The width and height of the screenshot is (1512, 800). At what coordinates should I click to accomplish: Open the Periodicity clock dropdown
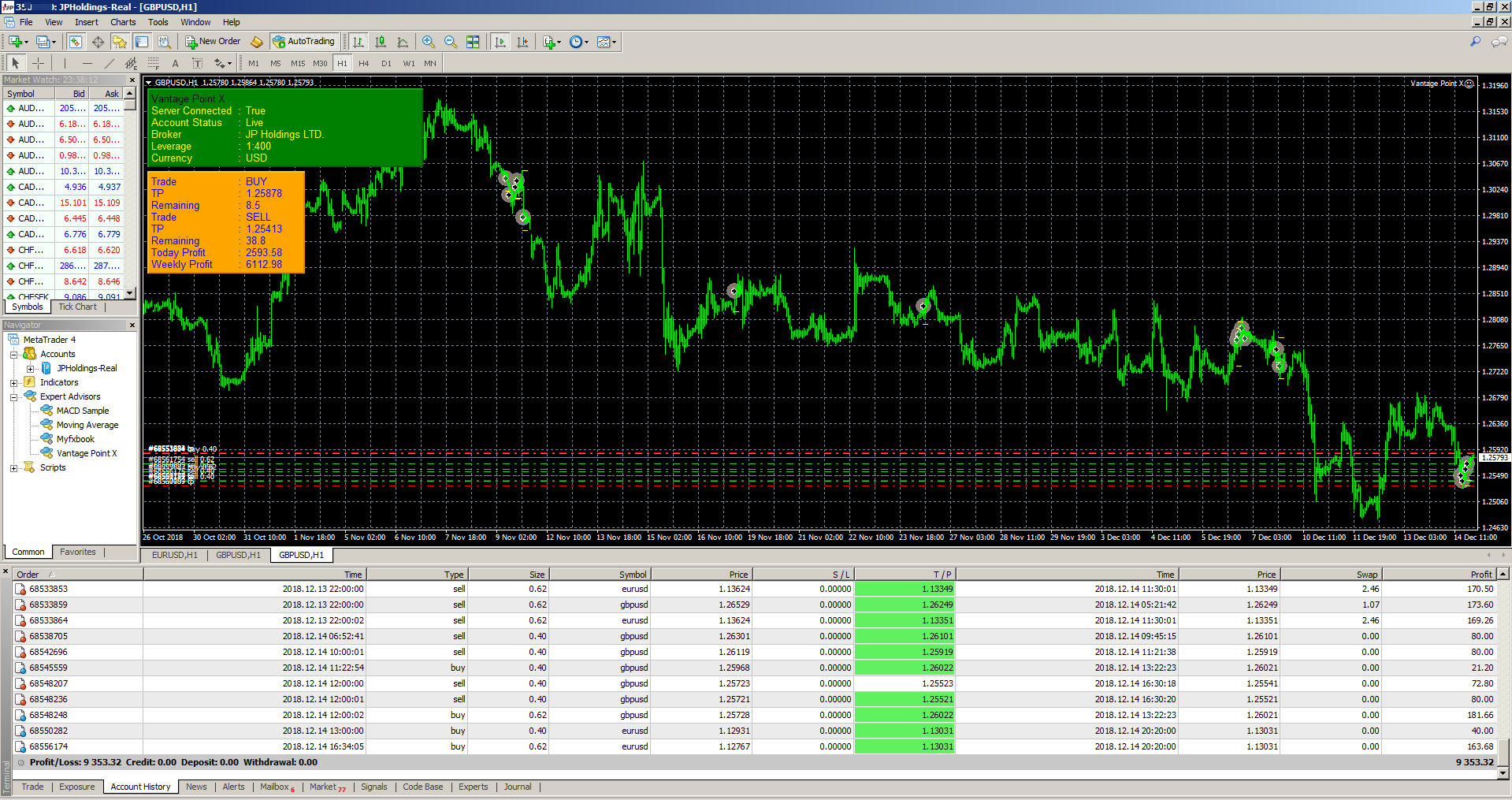579,42
